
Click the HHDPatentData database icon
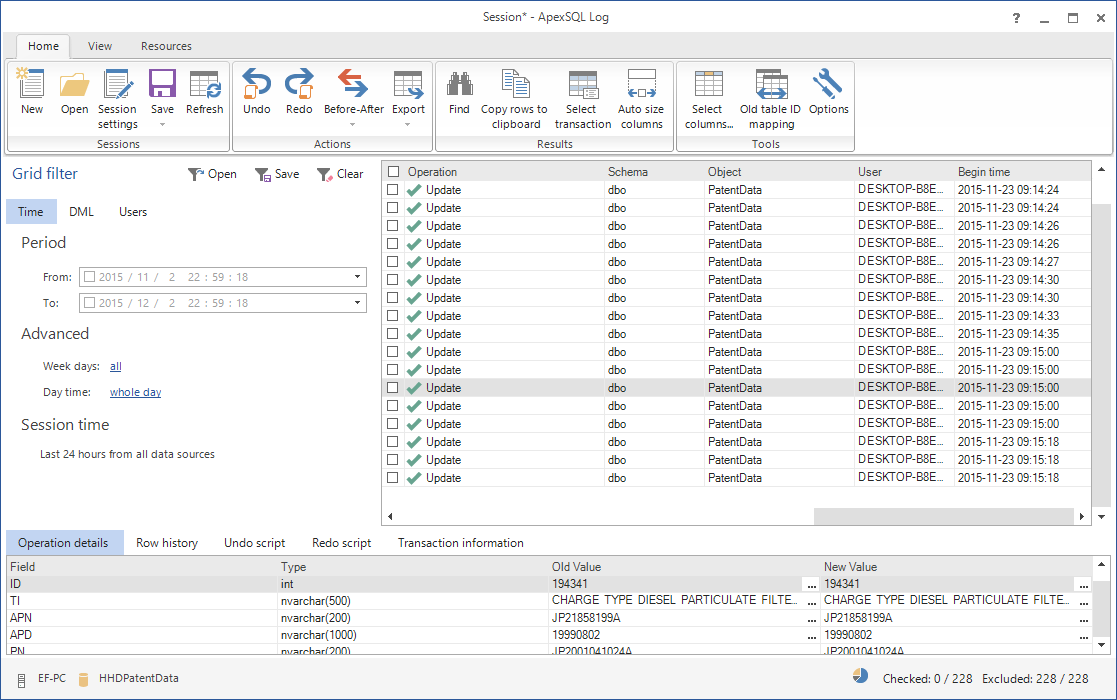point(83,679)
